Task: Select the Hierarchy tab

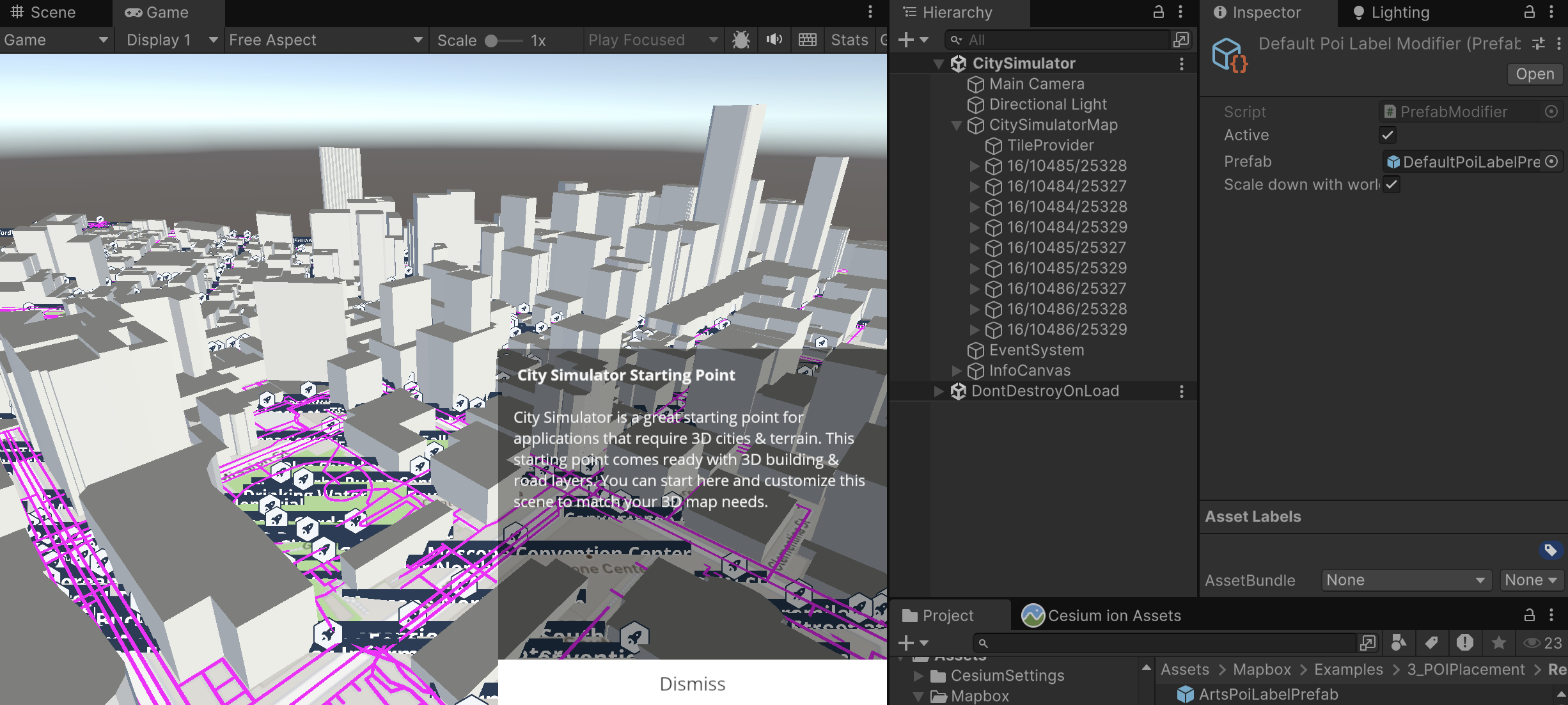Action: 948,13
